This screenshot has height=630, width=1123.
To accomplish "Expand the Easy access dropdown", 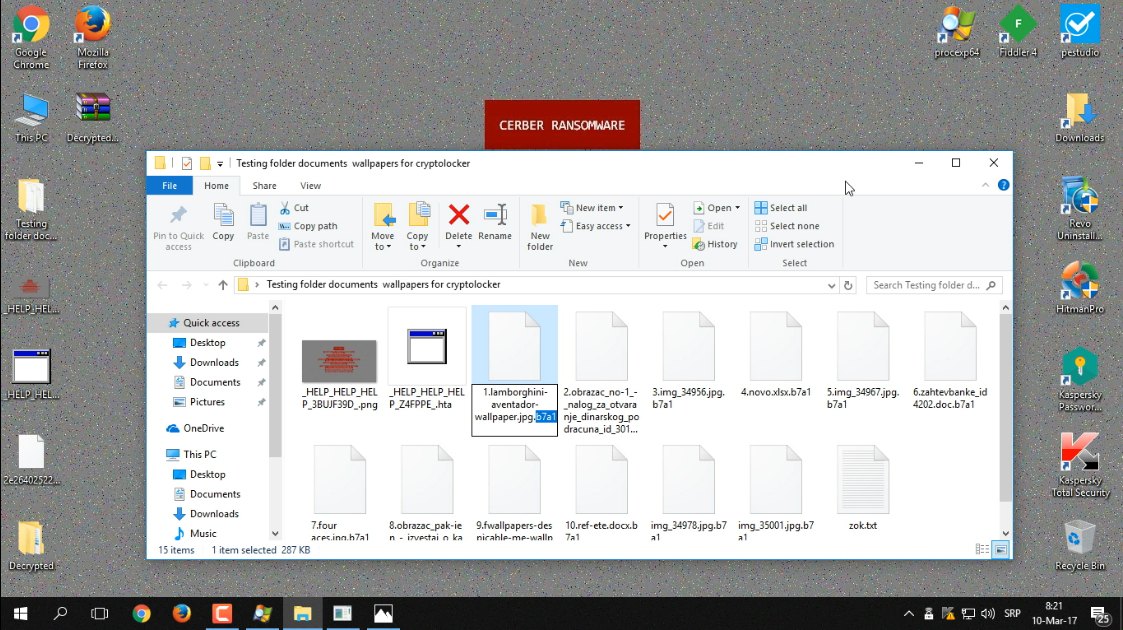I will pos(602,226).
